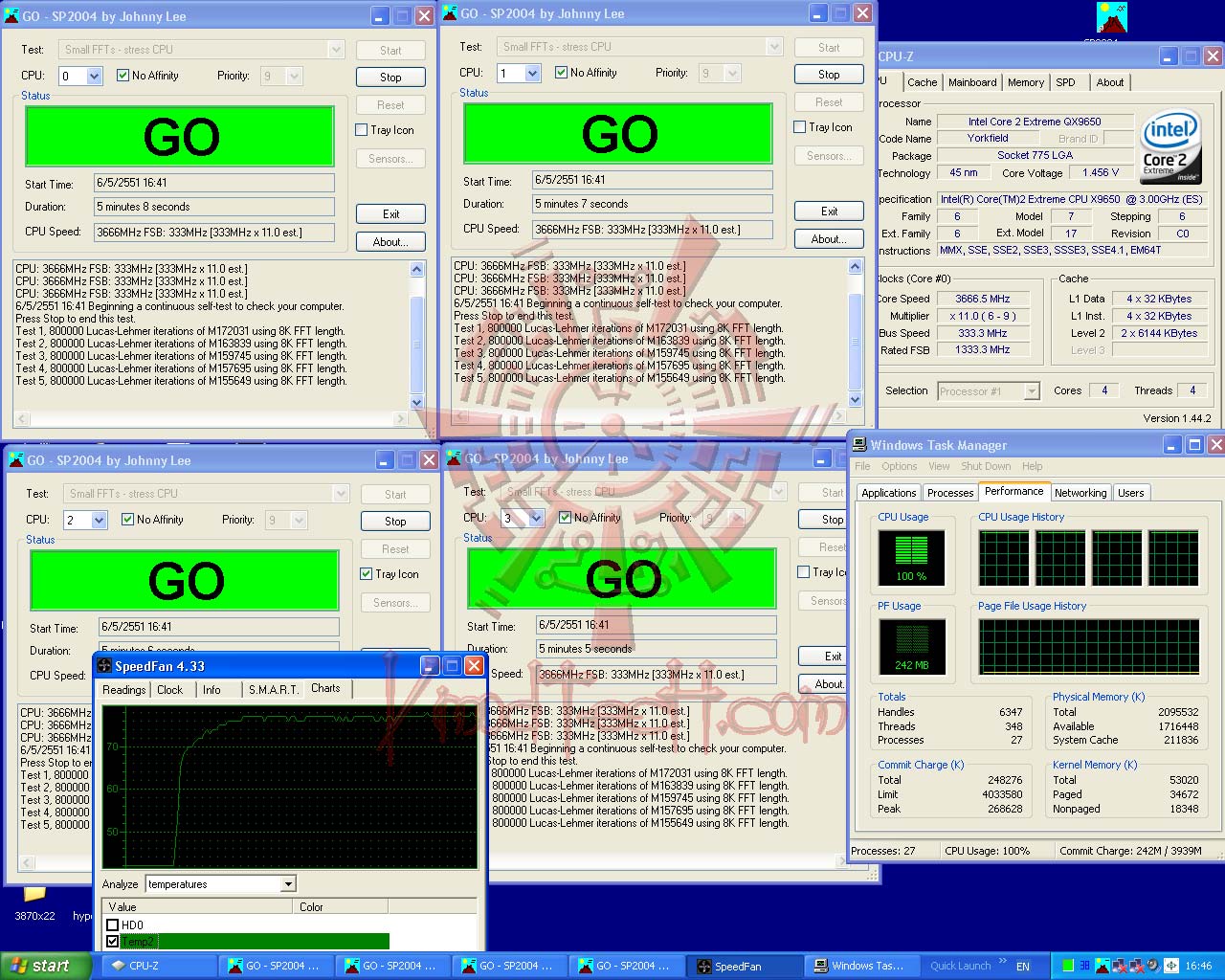This screenshot has width=1225, height=980.
Task: Stop the stress test in the CPU 0 window
Action: (x=390, y=78)
